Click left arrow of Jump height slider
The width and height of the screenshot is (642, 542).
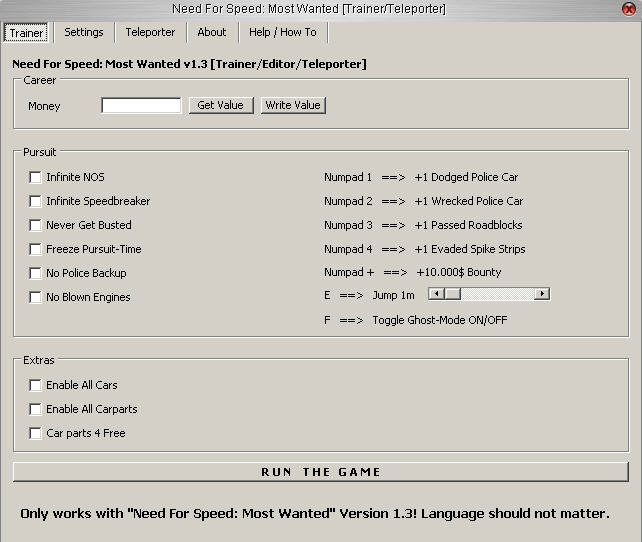coord(436,294)
